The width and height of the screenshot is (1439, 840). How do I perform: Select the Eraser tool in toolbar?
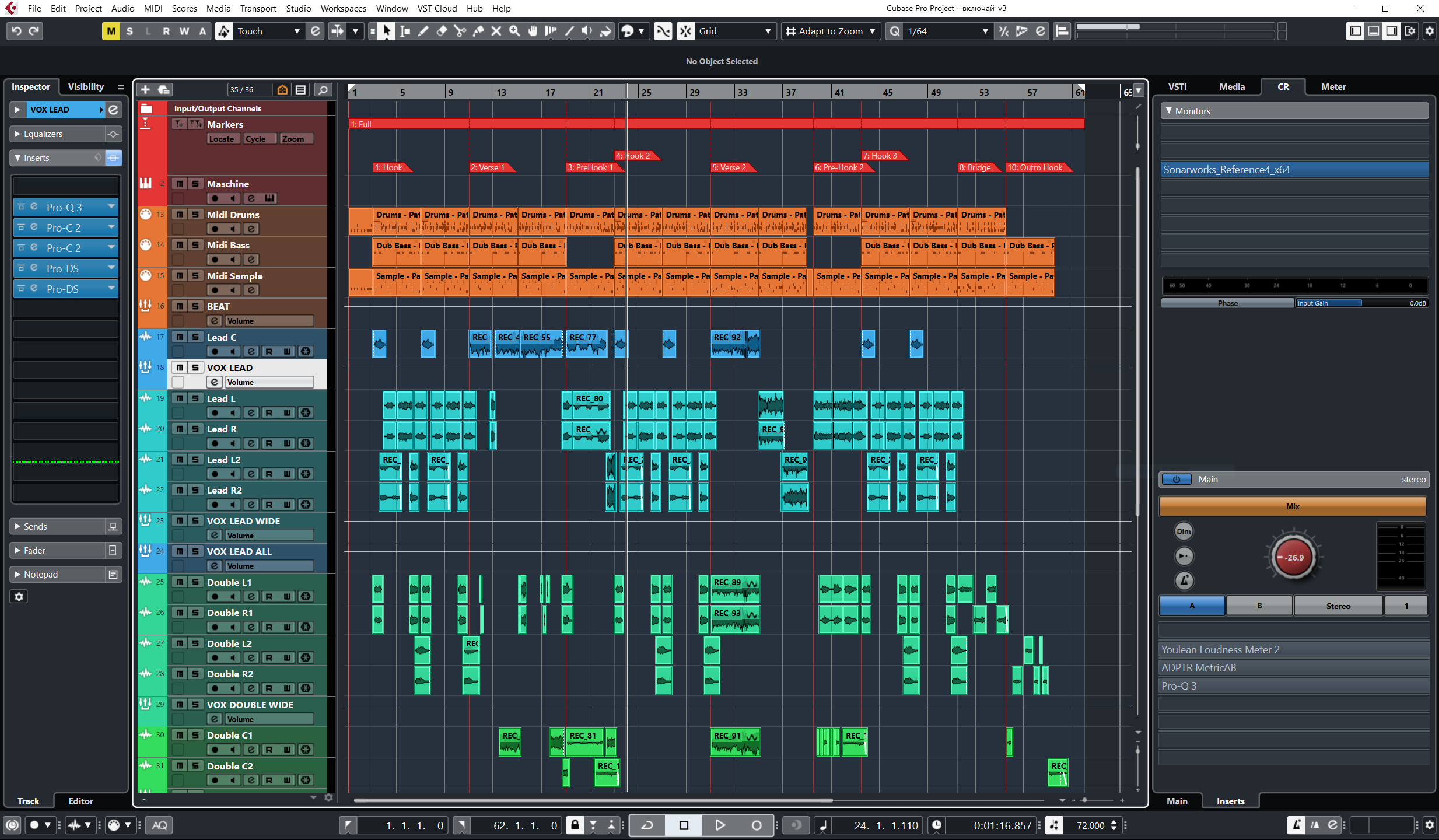pyautogui.click(x=442, y=32)
